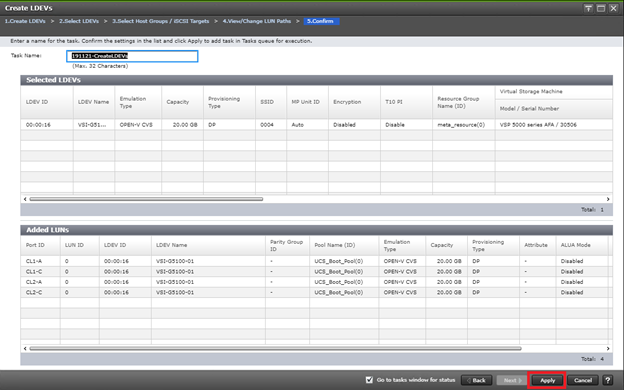Screen dimensions: 624x390
Task: Go to step 2.Select LDEVs
Action: 79,21
